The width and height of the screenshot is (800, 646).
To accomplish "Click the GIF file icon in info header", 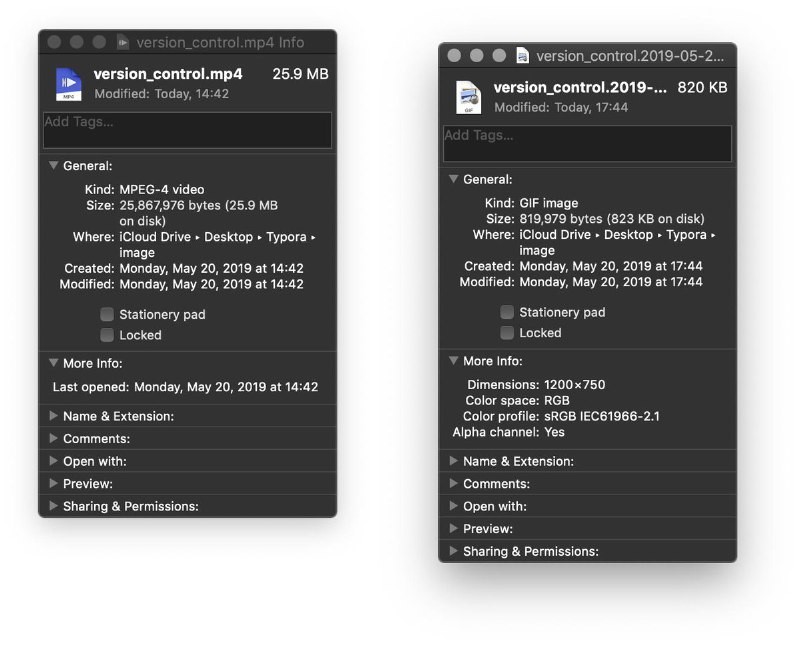I will pyautogui.click(x=469, y=97).
